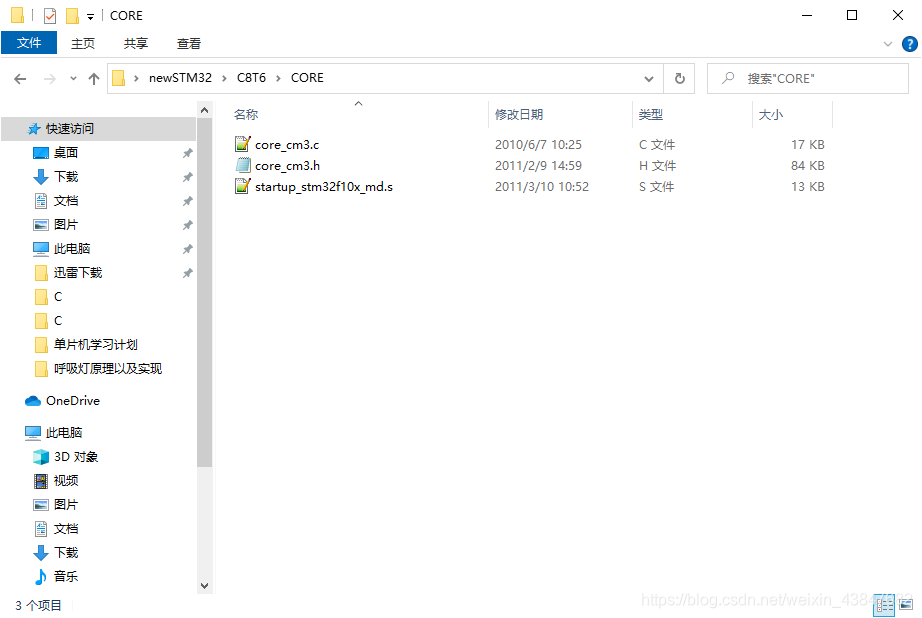Select the 此电脑 root node
Viewport: 922px width, 618px height.
click(64, 433)
